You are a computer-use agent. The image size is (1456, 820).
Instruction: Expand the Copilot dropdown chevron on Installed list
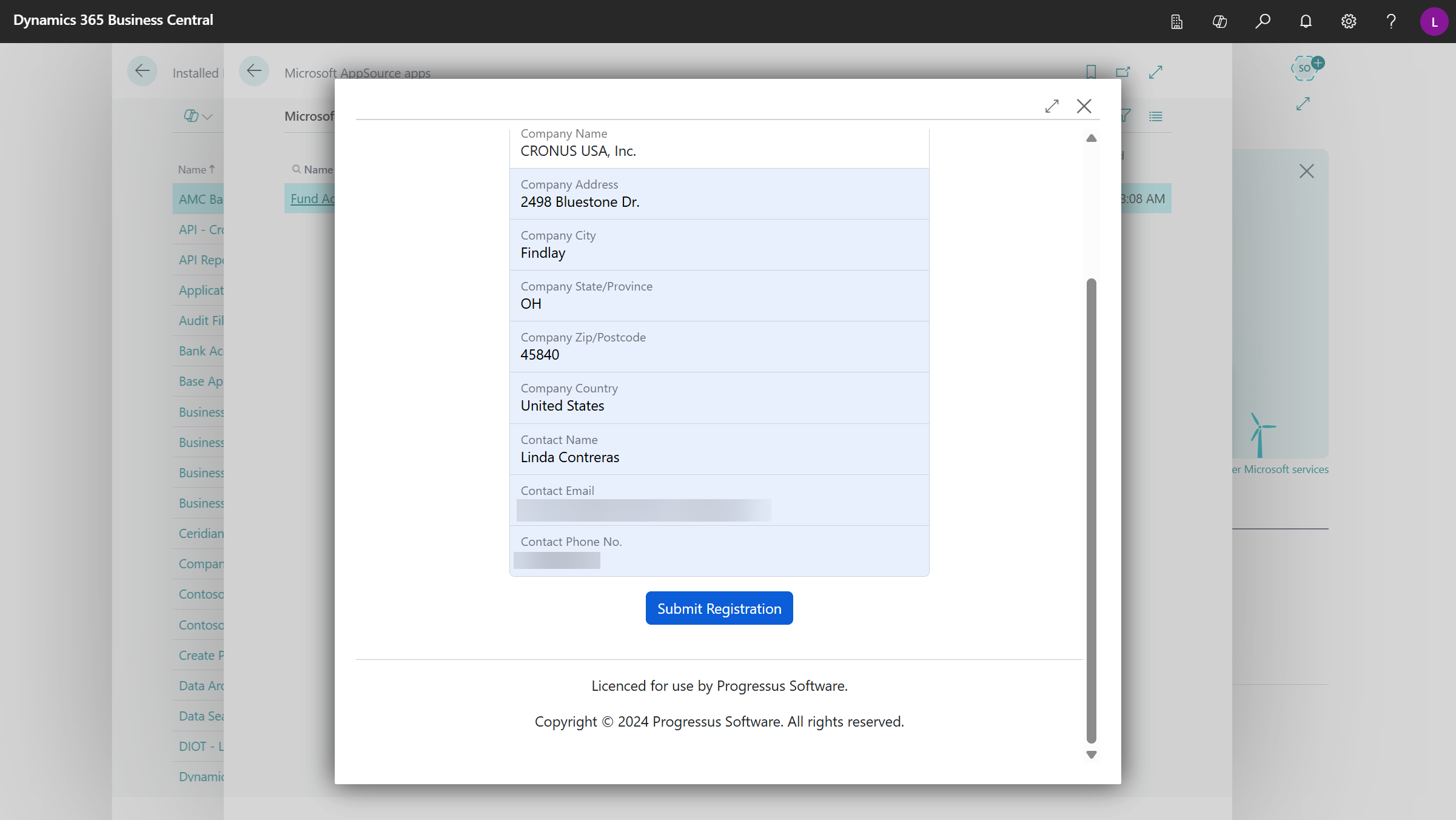click(207, 116)
